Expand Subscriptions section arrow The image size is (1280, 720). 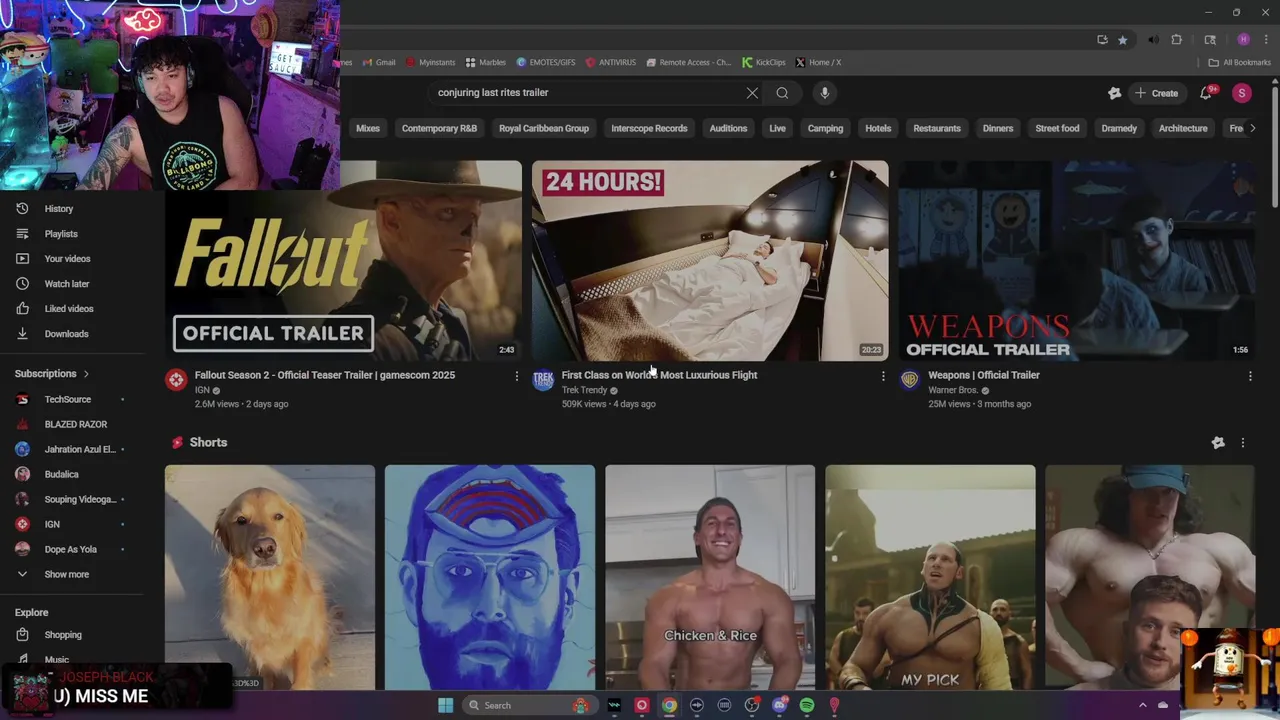pyautogui.click(x=86, y=374)
